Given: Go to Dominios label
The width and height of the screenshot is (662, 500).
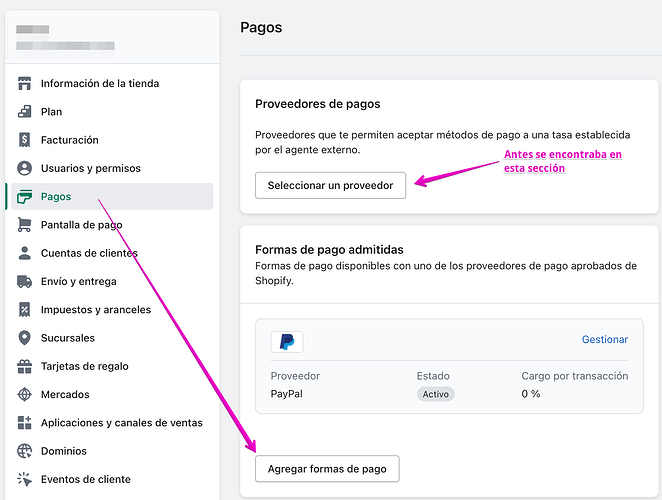Looking at the screenshot, I should coord(64,451).
